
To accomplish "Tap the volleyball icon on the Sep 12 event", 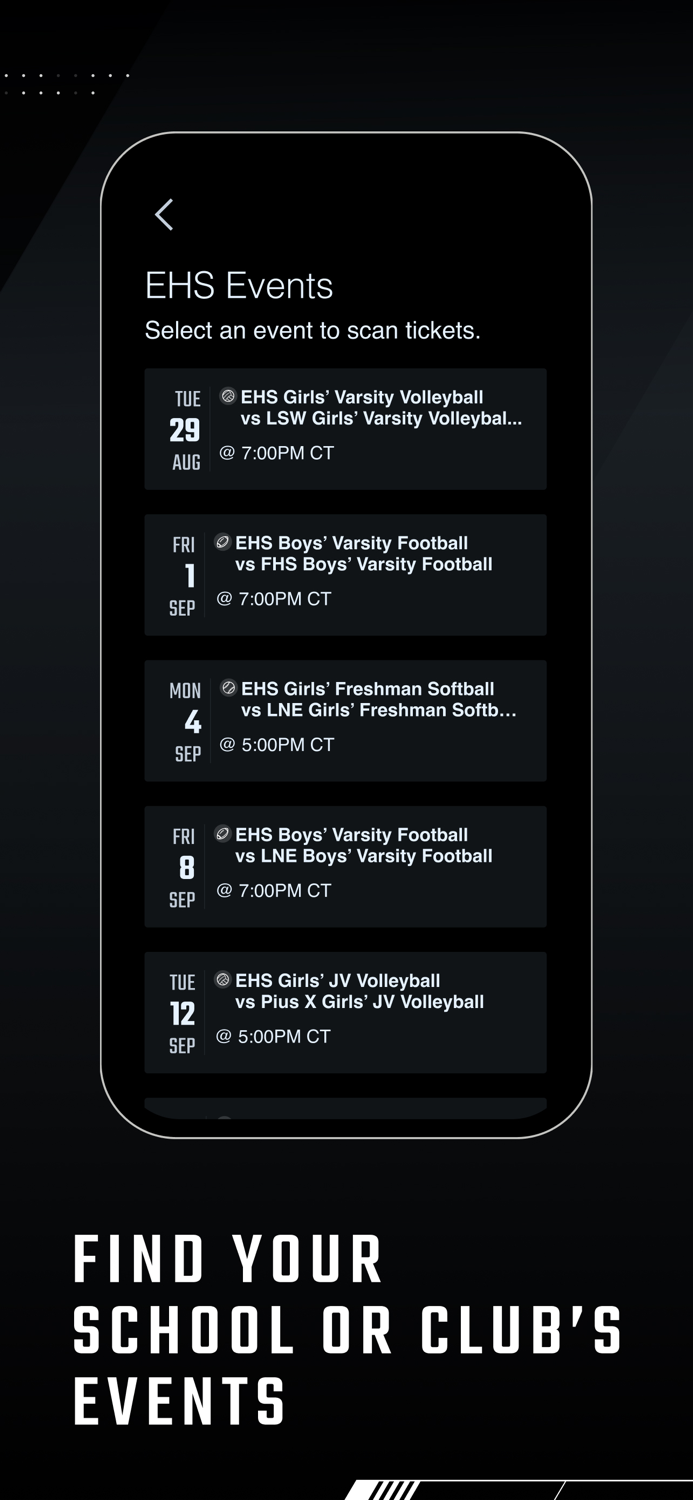I will coord(221,980).
